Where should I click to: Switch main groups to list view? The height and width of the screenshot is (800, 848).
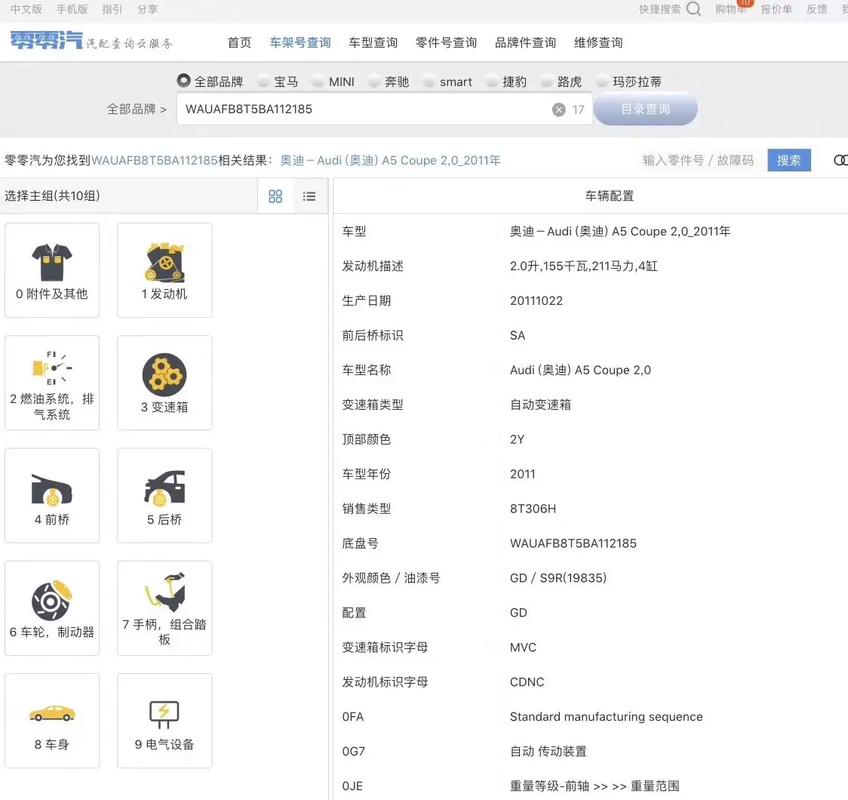click(309, 196)
